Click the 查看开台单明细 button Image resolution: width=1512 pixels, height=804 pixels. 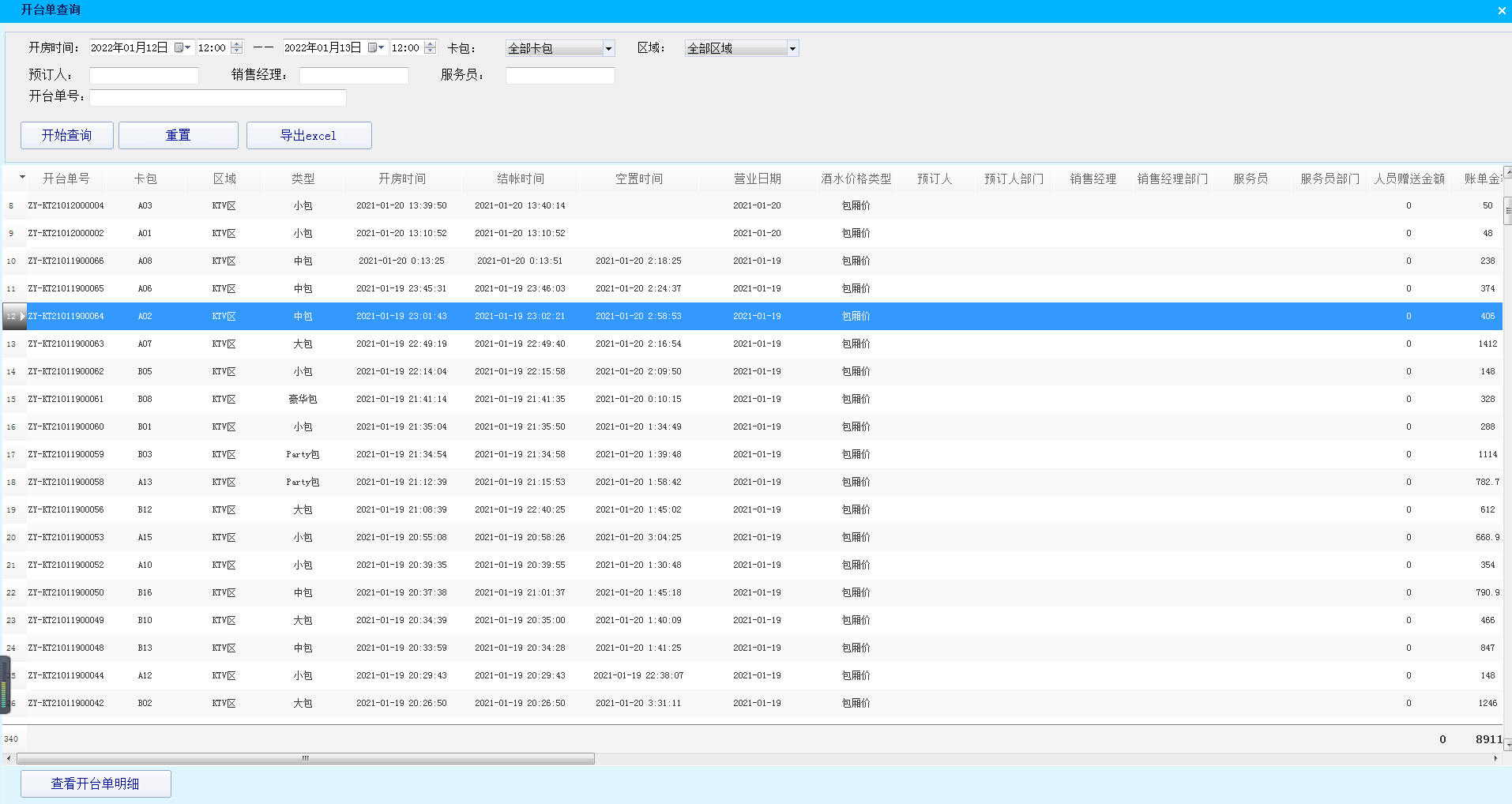(96, 783)
